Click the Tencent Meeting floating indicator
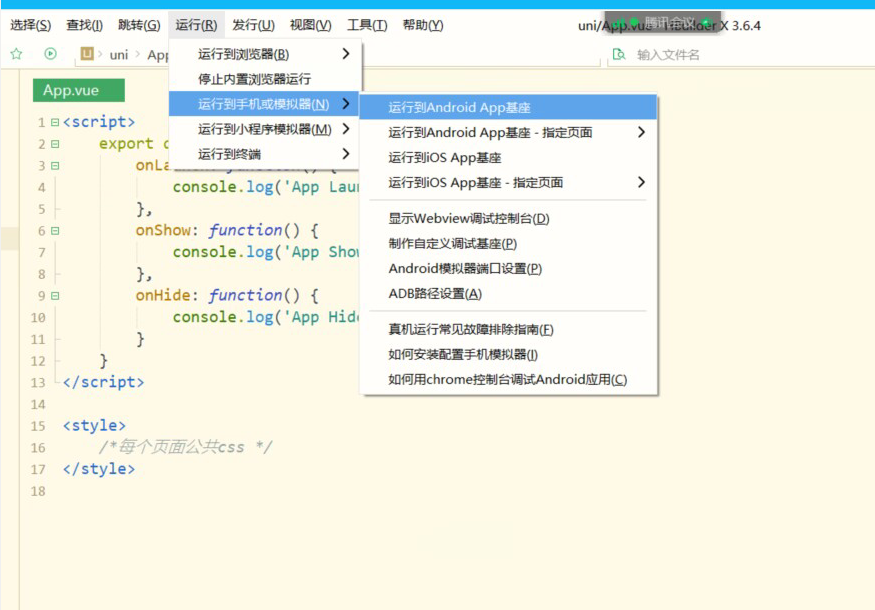Image resolution: width=875 pixels, height=610 pixels. pos(662,22)
